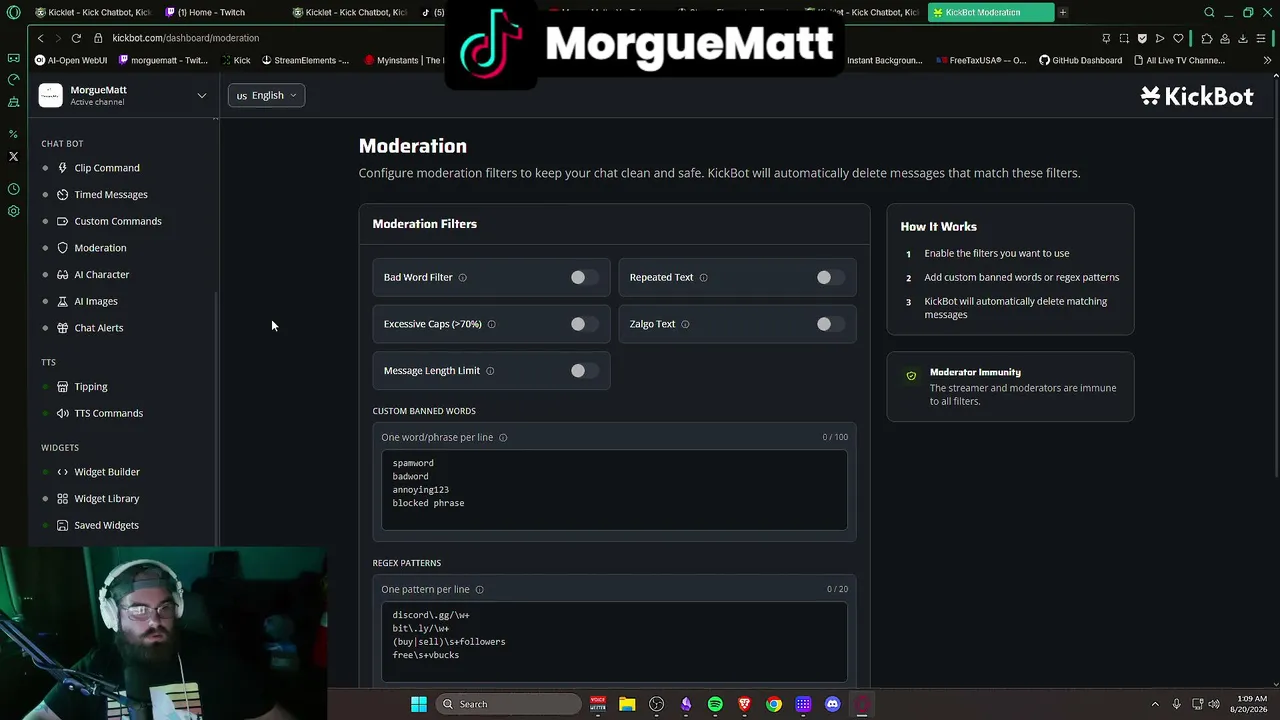This screenshot has height=720, width=1280.
Task: Open Google Chrome from the taskbar
Action: click(774, 704)
